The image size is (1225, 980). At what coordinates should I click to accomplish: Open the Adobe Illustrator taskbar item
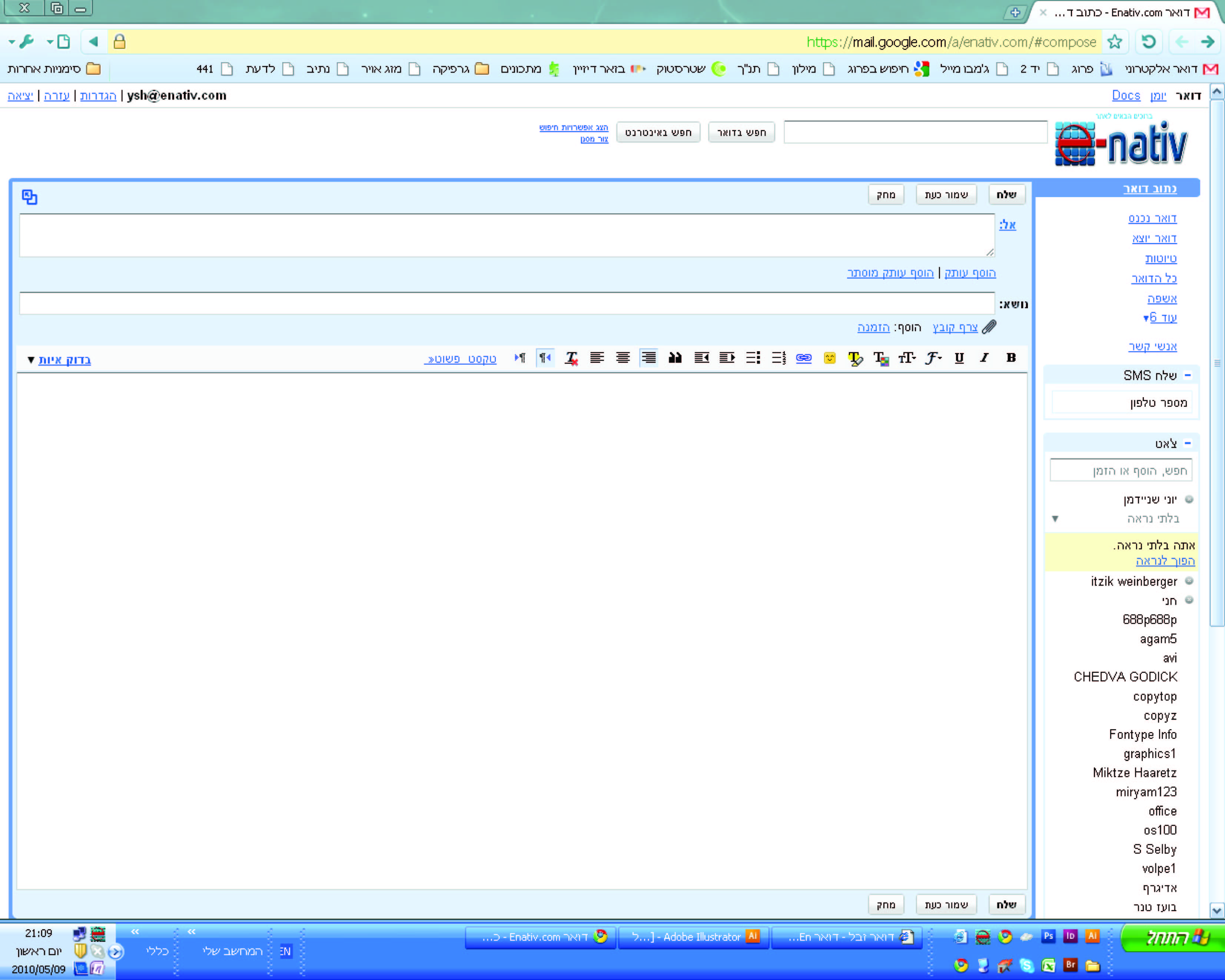(693, 936)
